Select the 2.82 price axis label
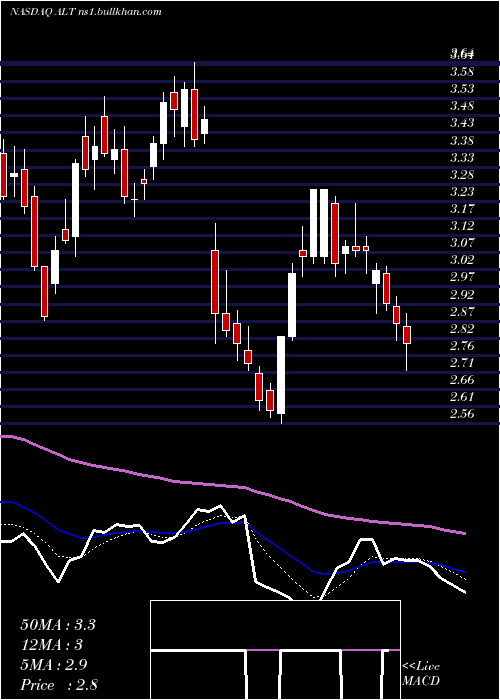The width and height of the screenshot is (500, 700). (462, 328)
